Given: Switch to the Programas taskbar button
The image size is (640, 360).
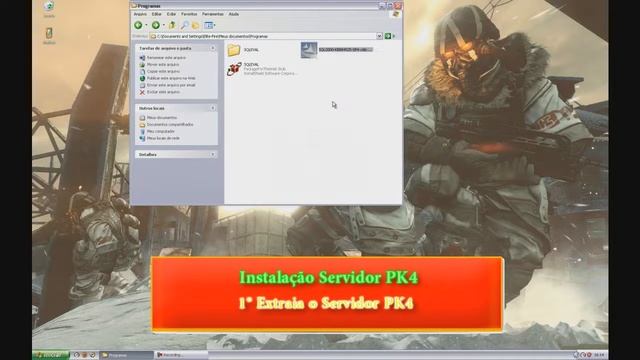Looking at the screenshot, I should [x=127, y=355].
